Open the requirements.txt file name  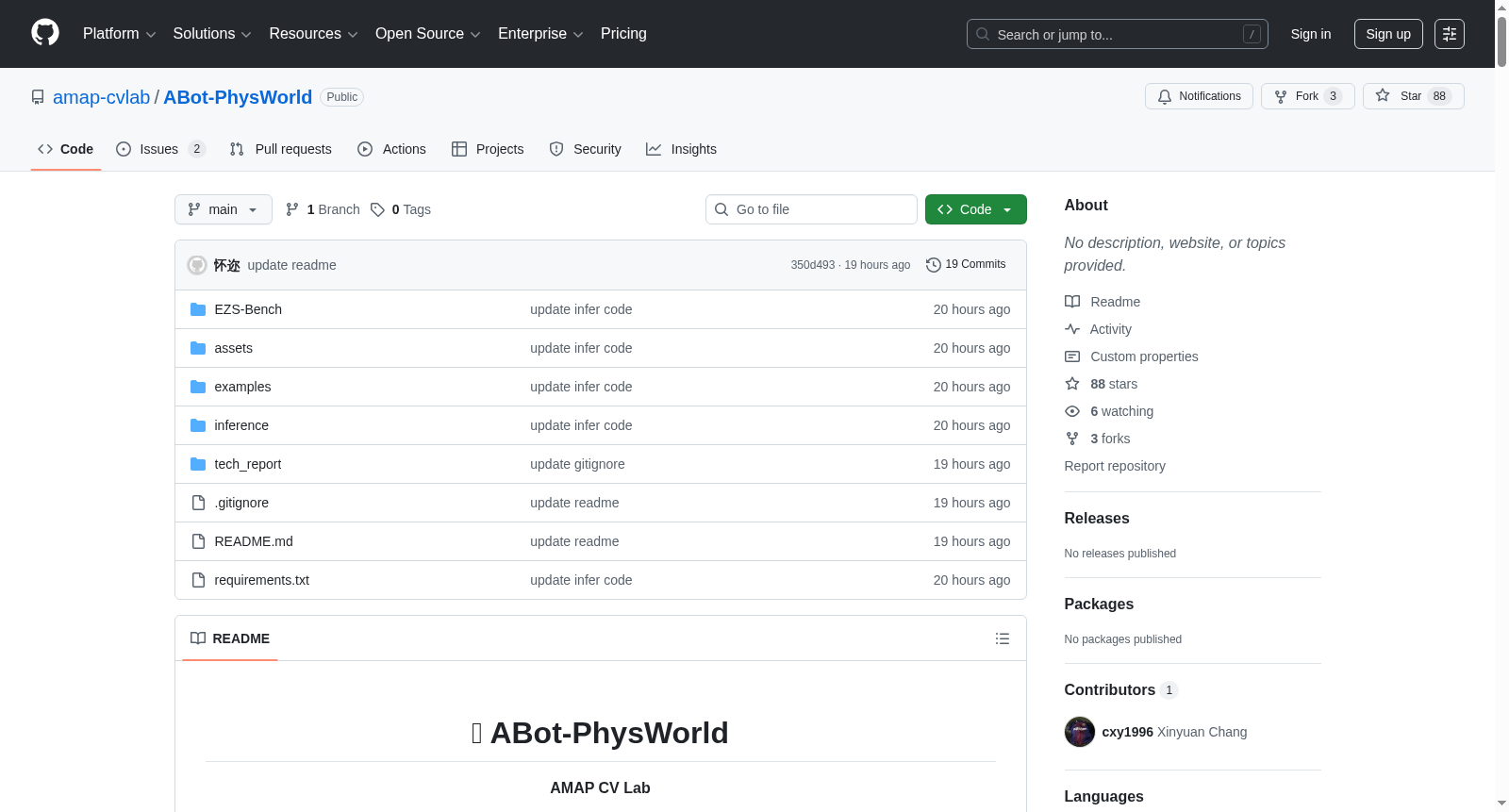[x=262, y=580]
